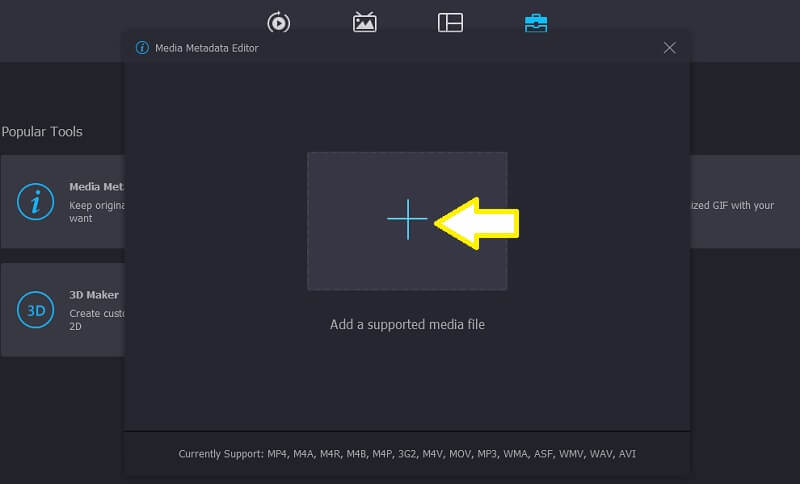Open the 3D Maker tool title
Viewport: 800px width, 484px height.
tap(94, 295)
